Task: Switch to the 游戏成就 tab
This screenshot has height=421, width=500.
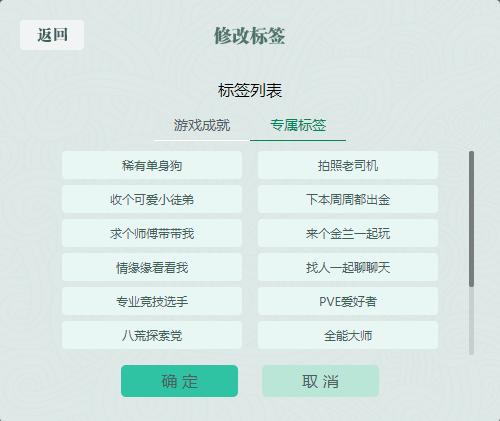Action: point(202,126)
